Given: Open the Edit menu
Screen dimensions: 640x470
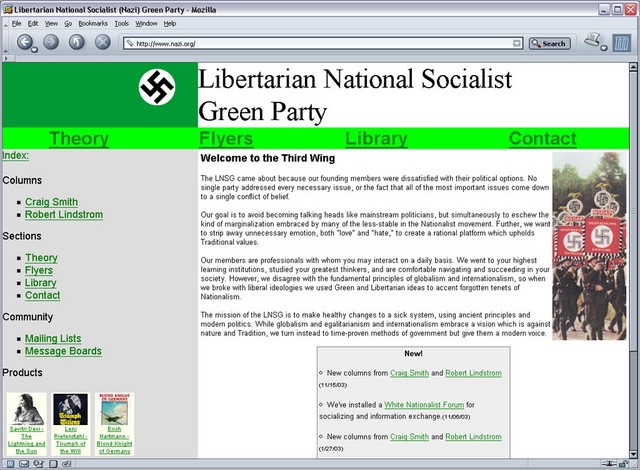Looking at the screenshot, I should [x=33, y=24].
